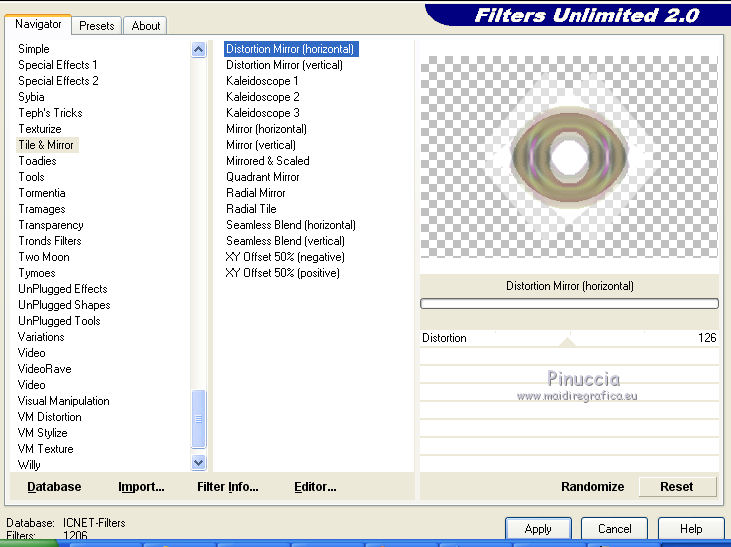Image resolution: width=731 pixels, height=547 pixels.
Task: Open the Database menu button
Action: (54, 487)
